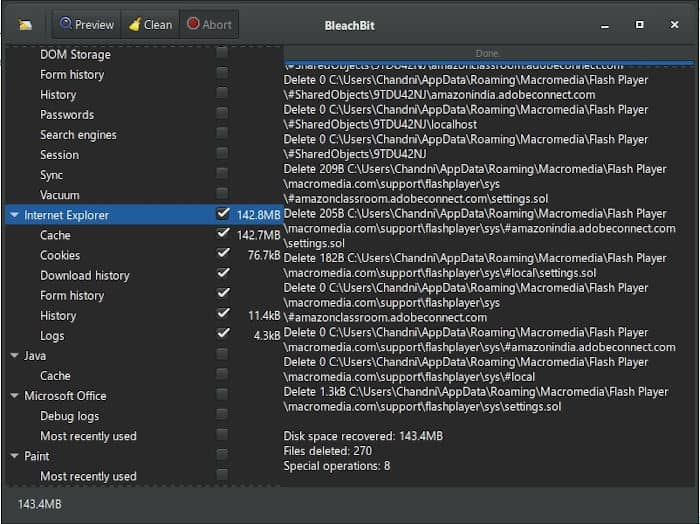Screen dimensions: 700x524
Task: Tick the DOM Storage checkbox
Action: point(222,53)
